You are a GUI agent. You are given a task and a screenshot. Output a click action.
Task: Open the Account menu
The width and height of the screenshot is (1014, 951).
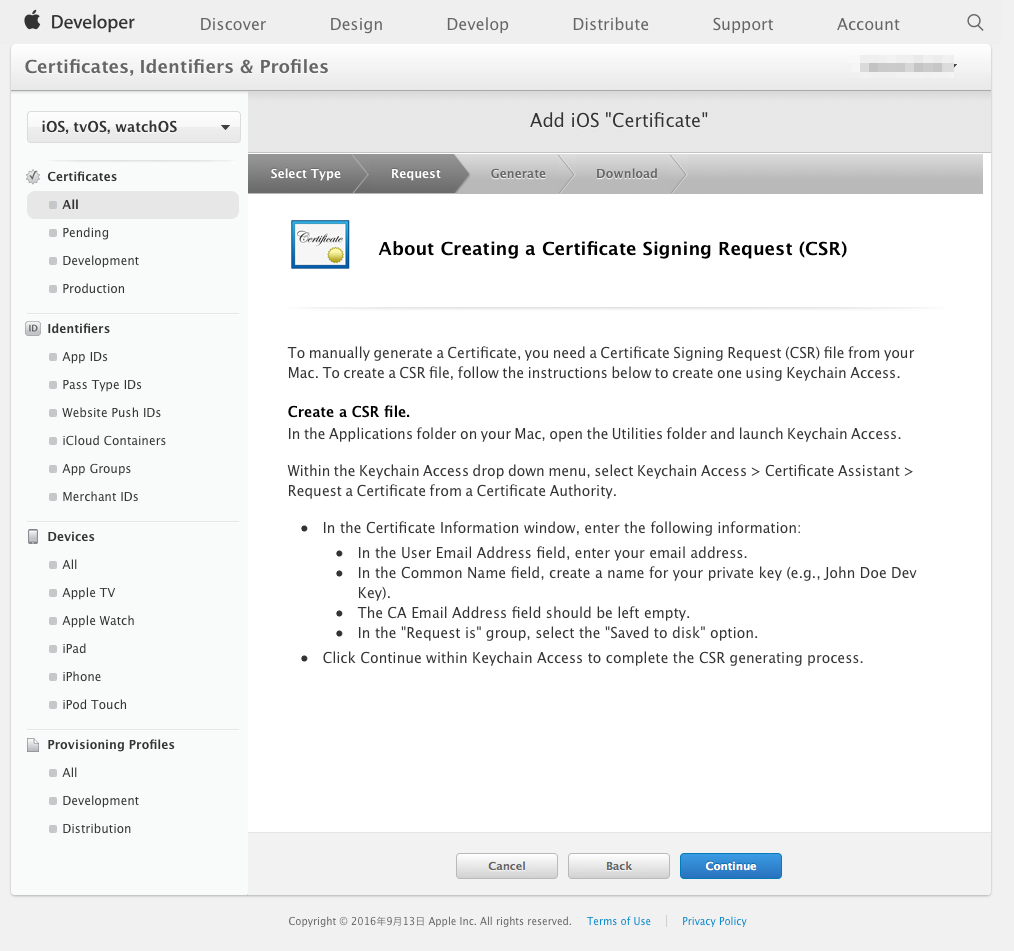point(868,24)
